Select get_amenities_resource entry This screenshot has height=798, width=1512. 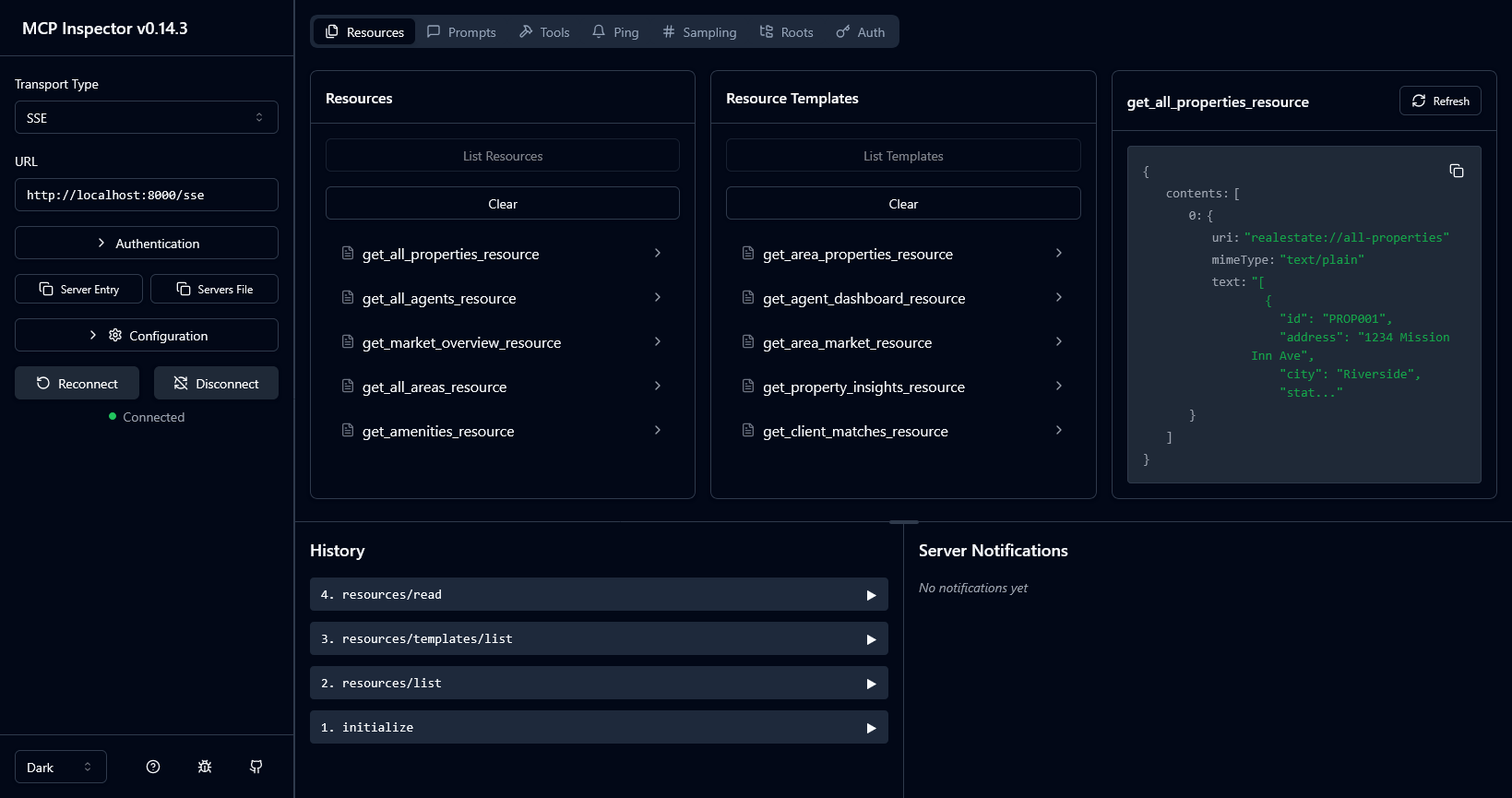coord(503,431)
